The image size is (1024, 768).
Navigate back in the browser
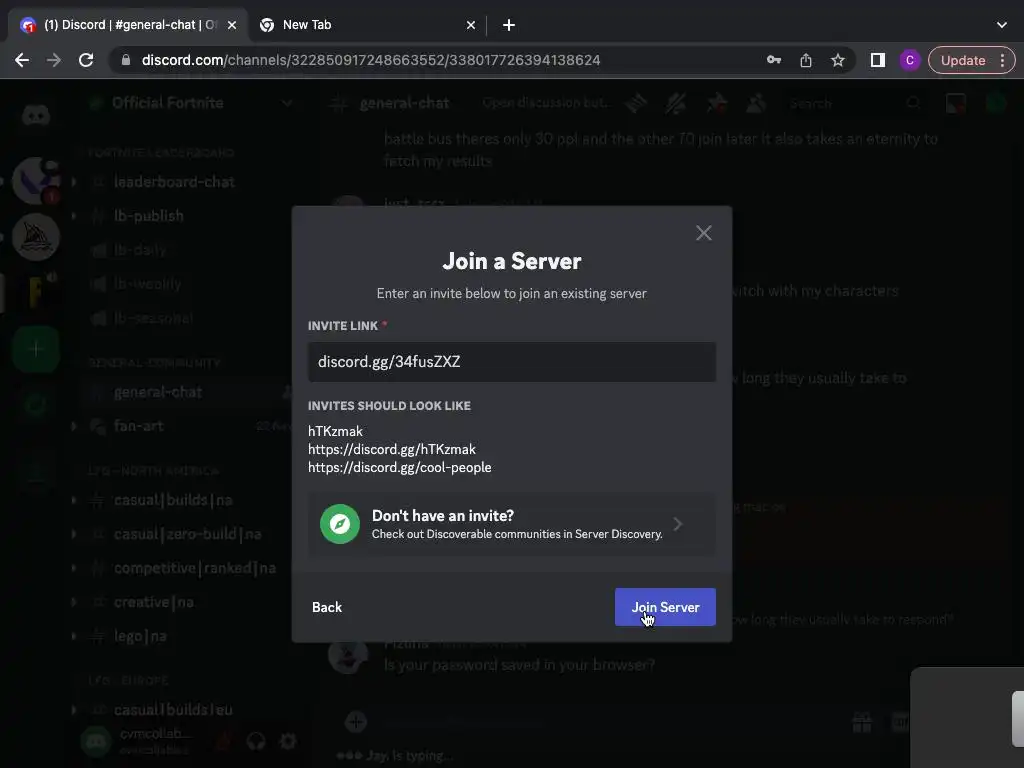(x=22, y=60)
